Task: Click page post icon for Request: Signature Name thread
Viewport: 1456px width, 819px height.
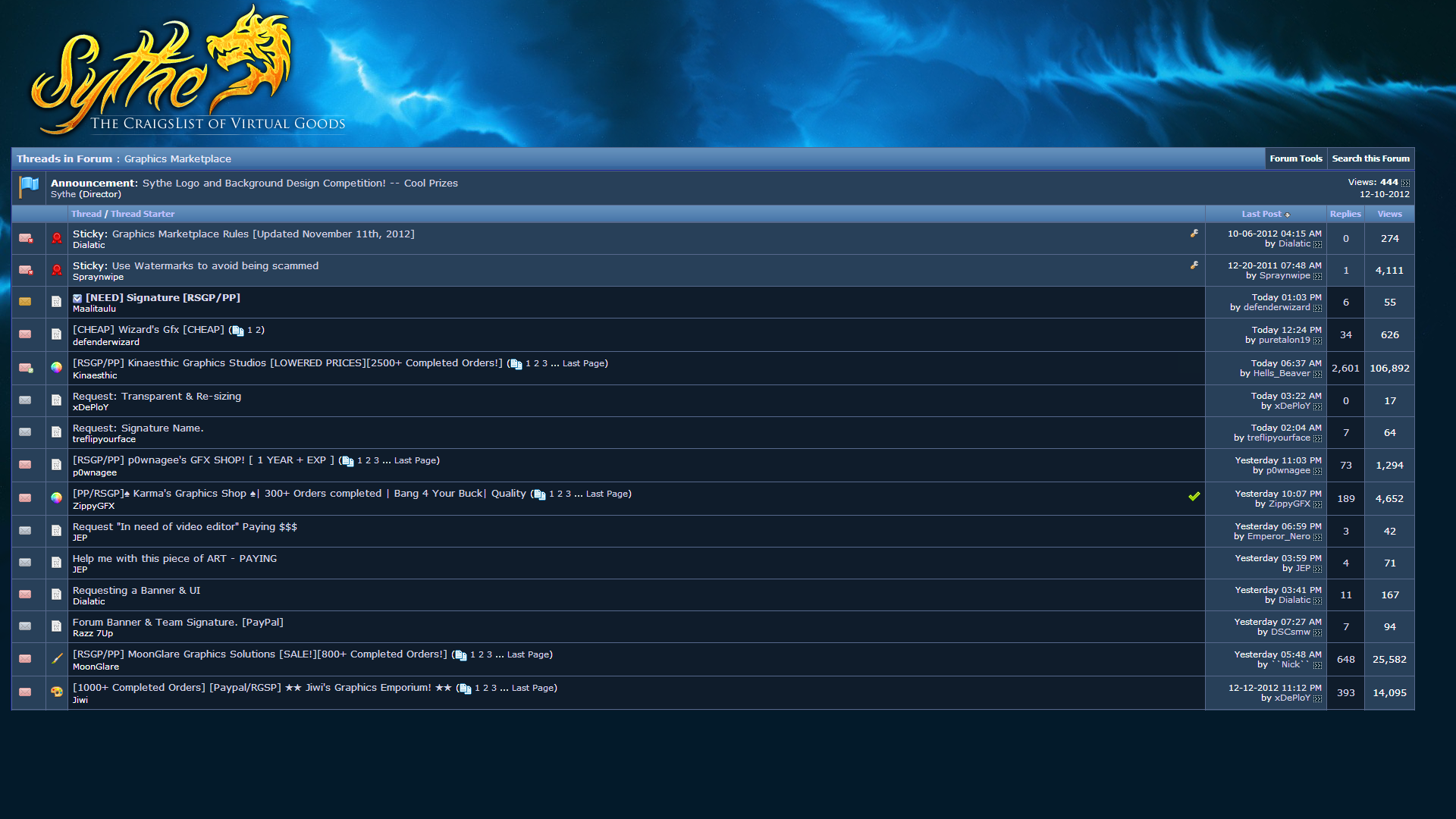Action: pos(57,432)
